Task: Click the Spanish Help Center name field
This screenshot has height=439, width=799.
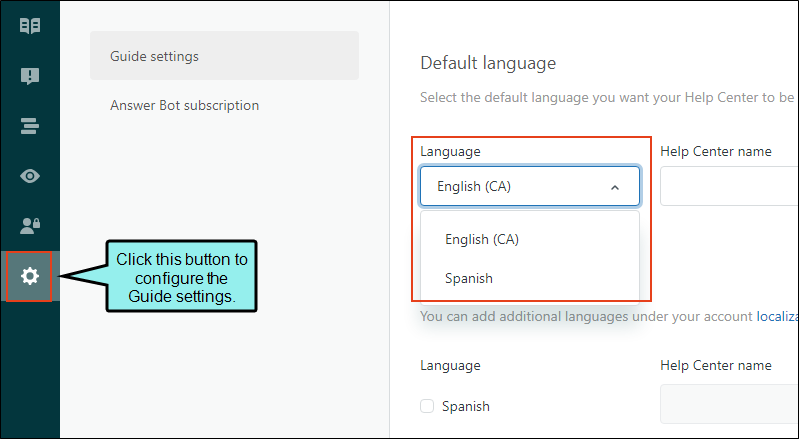Action: 730,404
